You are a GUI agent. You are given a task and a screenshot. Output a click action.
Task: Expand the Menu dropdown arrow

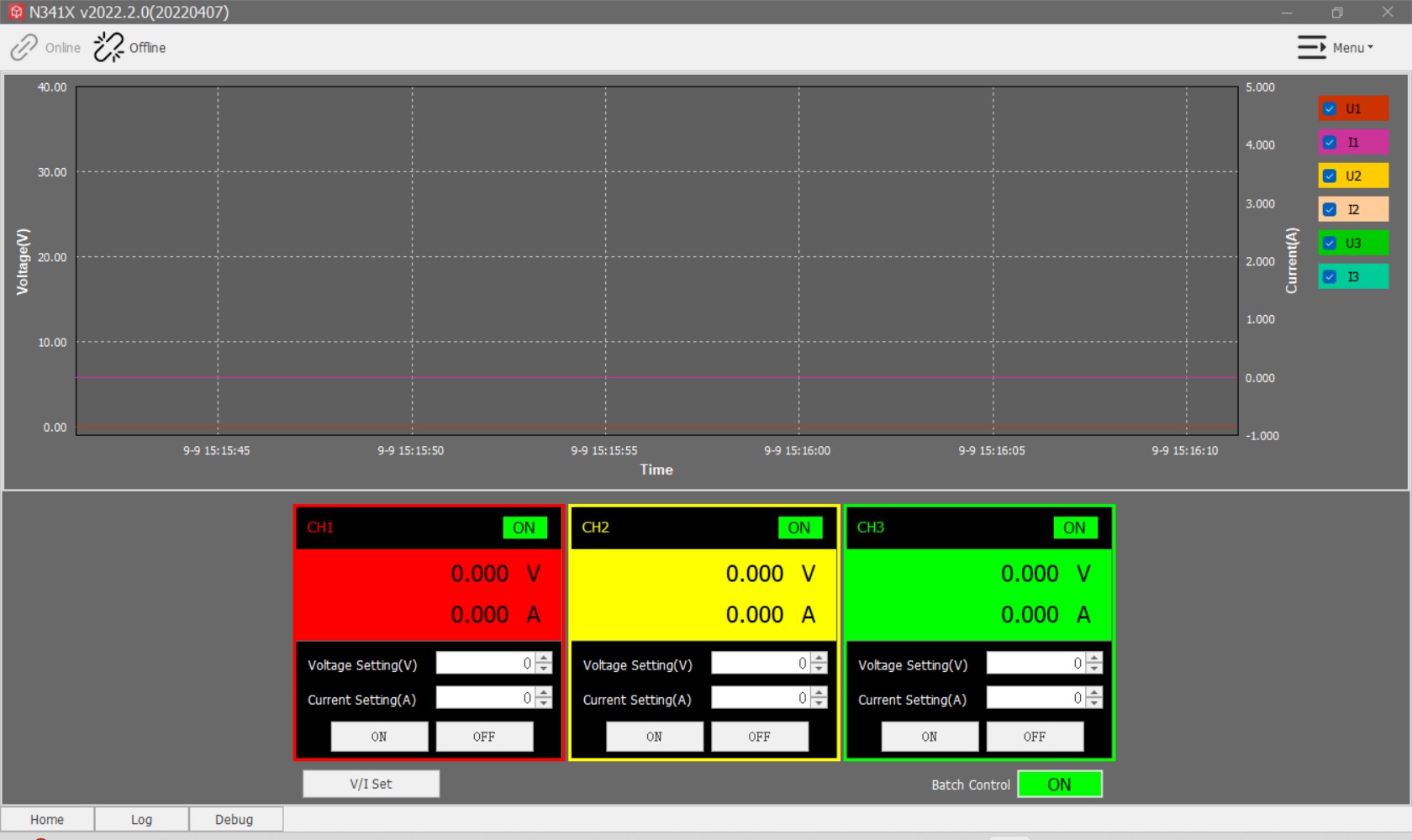(x=1370, y=48)
